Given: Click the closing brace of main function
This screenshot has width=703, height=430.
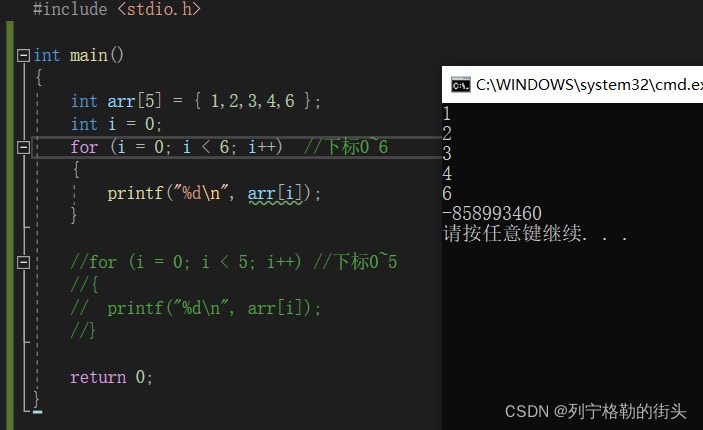Looking at the screenshot, I should [x=37, y=399].
